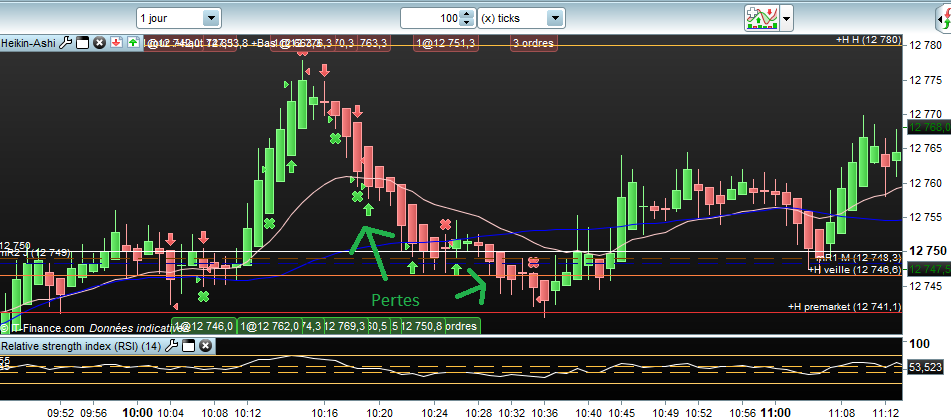Click the add-indicator chart icon
Screen dimensions: 951x419
pyautogui.click(x=762, y=18)
